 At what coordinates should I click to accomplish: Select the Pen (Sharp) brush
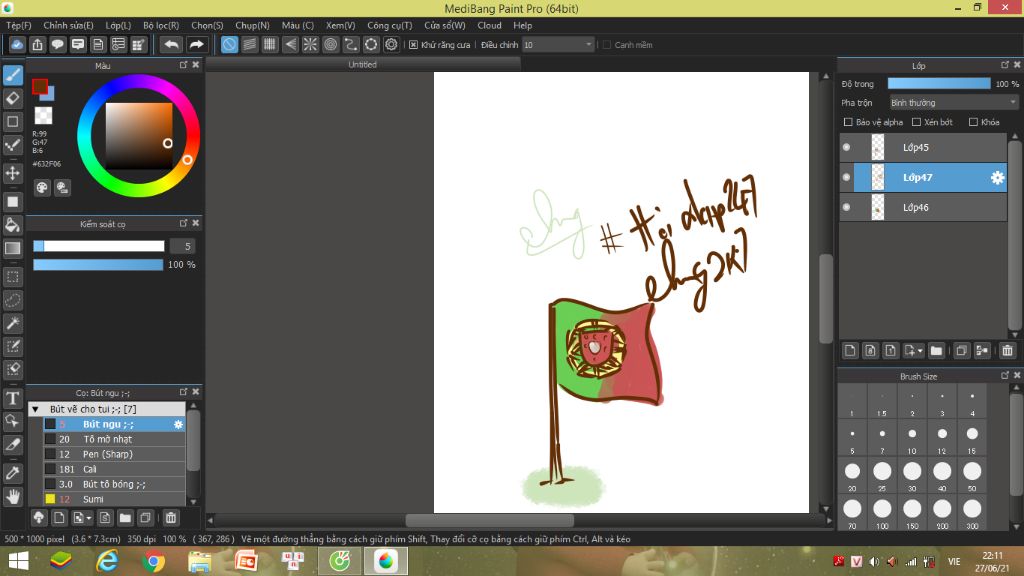[x=114, y=455]
